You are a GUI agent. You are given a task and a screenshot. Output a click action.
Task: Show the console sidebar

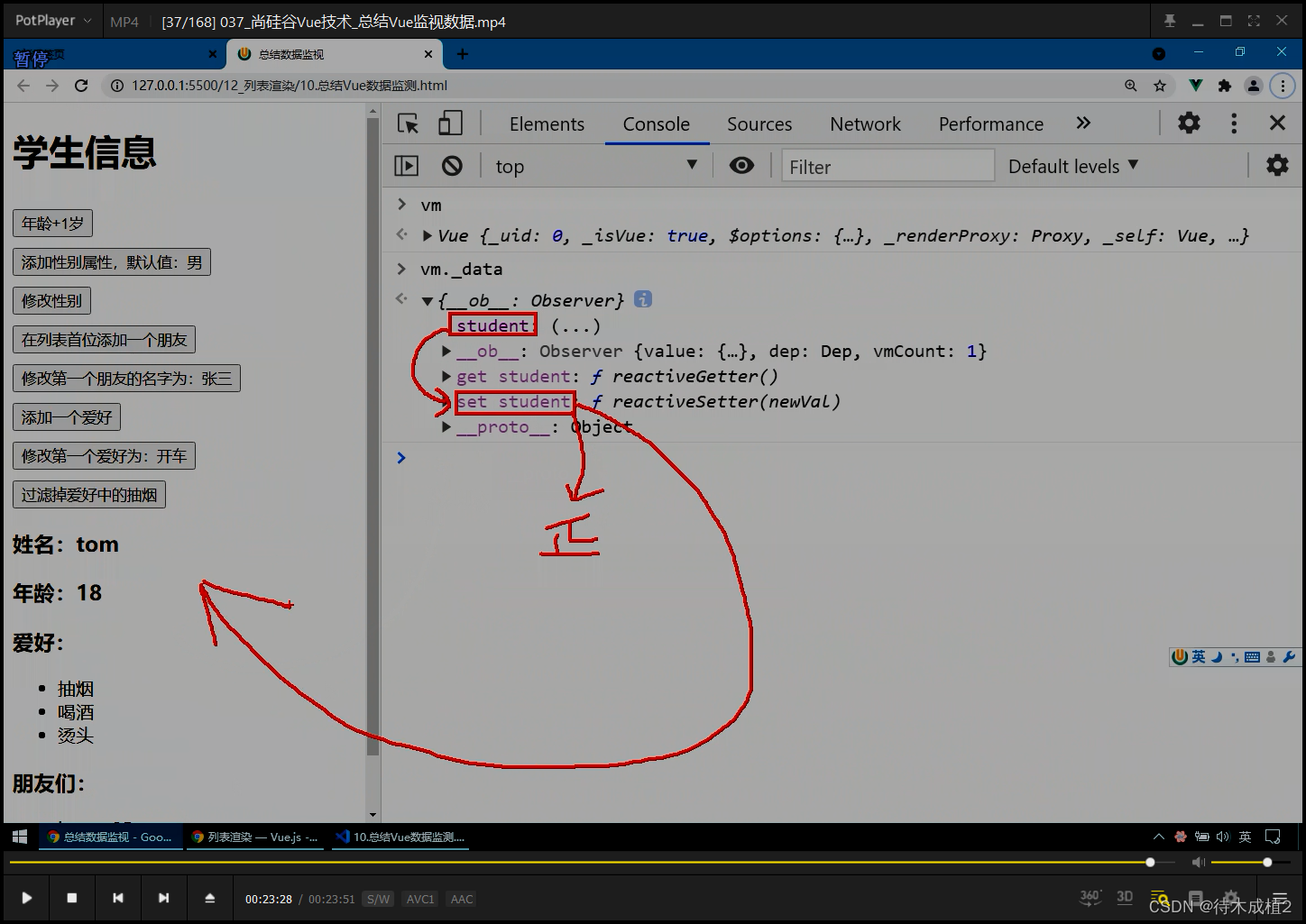pos(407,166)
